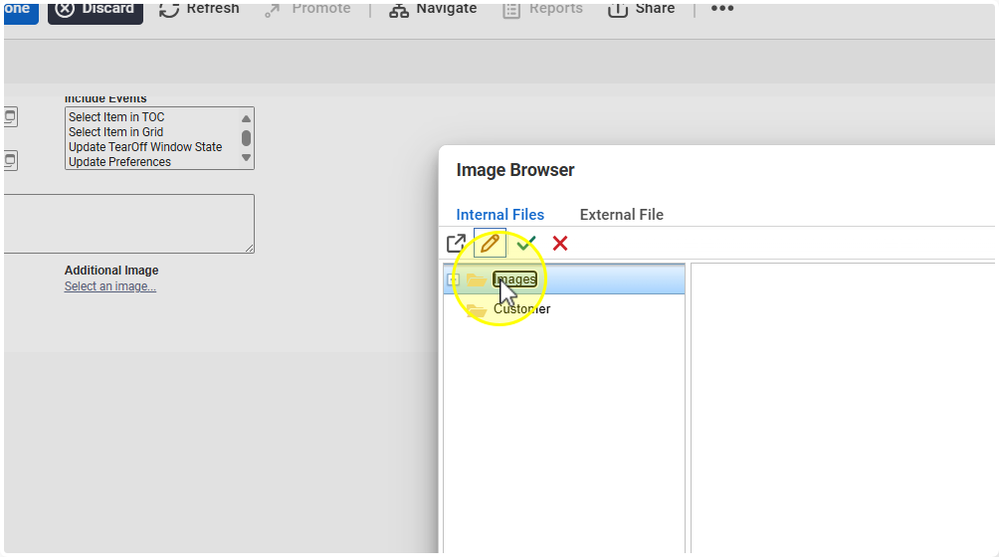Click the red X cancel icon
This screenshot has height=557, width=999.
pos(560,243)
